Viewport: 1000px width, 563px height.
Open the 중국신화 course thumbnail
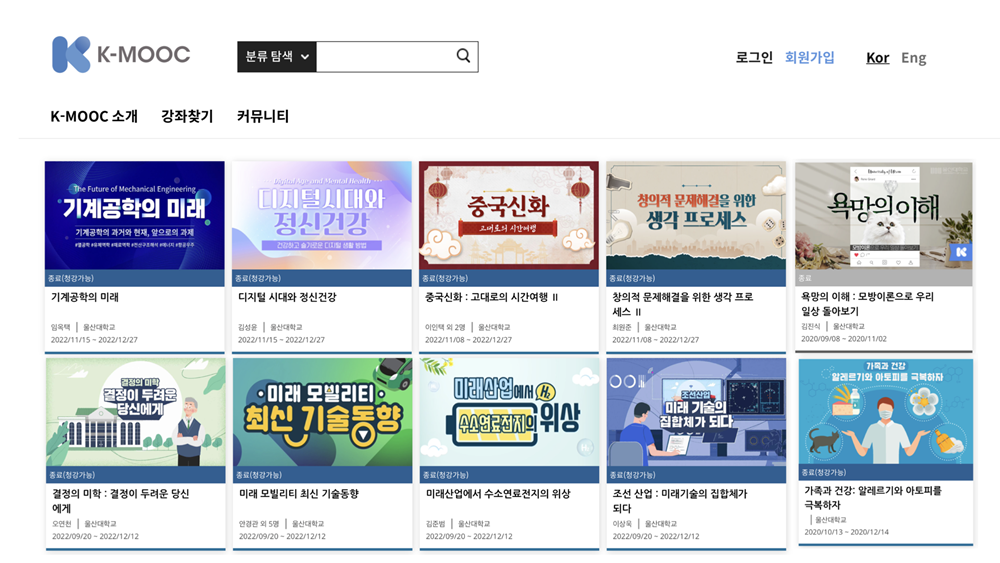click(508, 216)
